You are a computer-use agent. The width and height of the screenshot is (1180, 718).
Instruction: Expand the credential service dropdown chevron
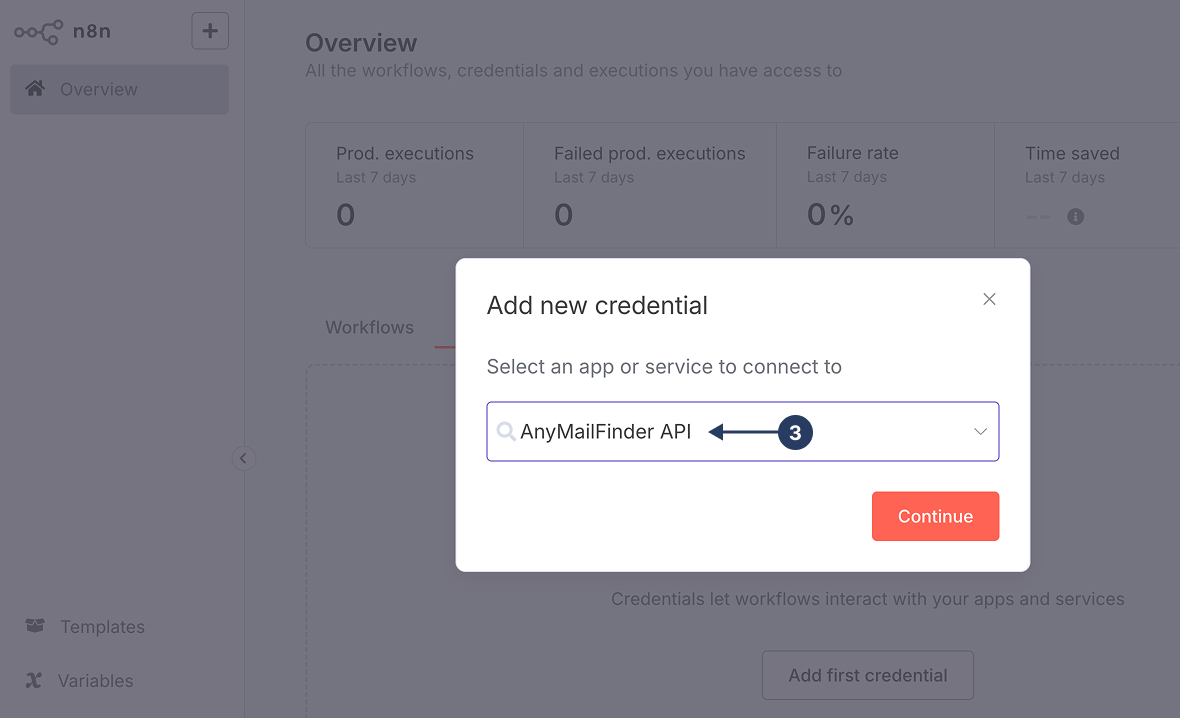[979, 431]
